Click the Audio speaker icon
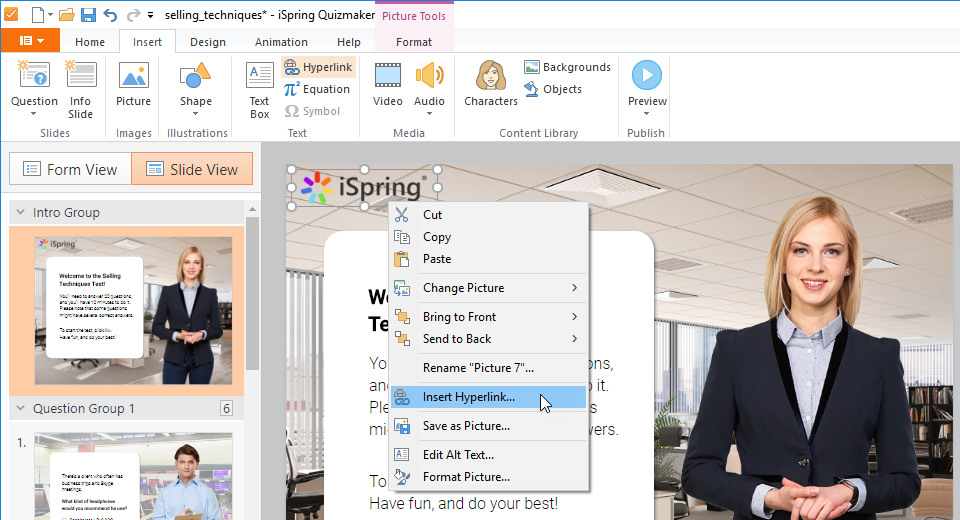 (429, 76)
